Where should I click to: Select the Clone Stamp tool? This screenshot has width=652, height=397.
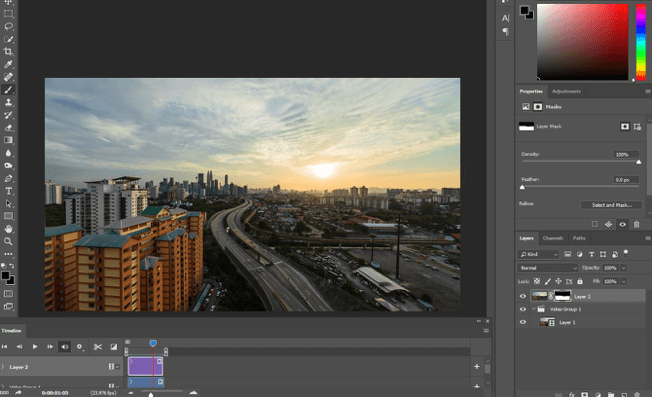[8, 102]
